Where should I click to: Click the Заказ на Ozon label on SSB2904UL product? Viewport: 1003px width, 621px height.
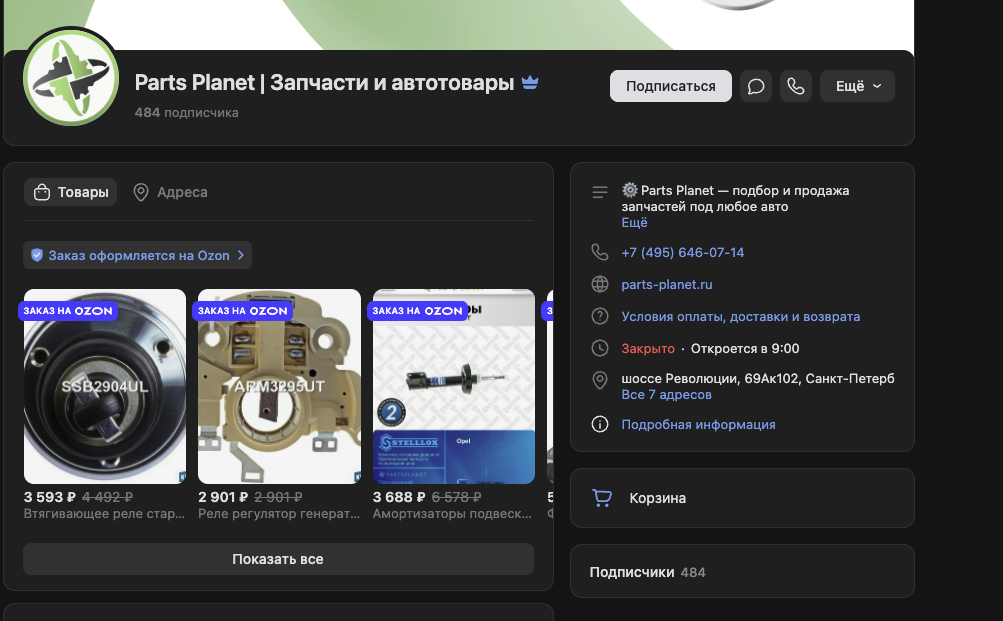point(68,311)
